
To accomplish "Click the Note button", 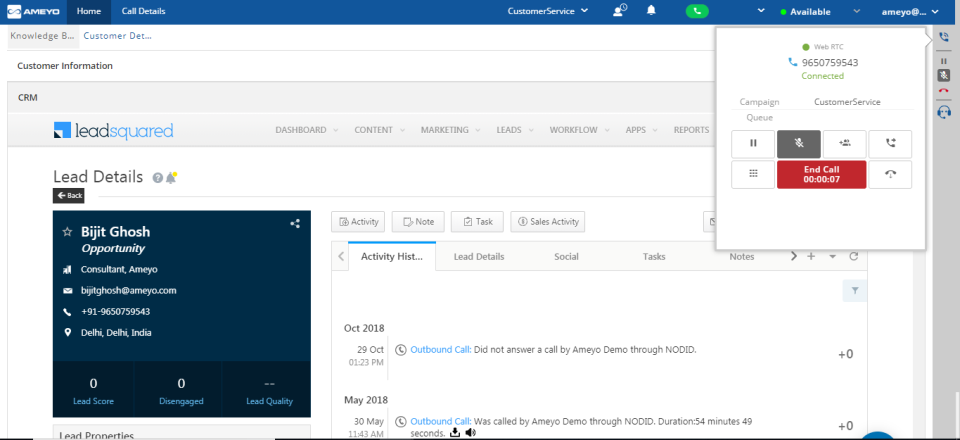I will click(418, 222).
